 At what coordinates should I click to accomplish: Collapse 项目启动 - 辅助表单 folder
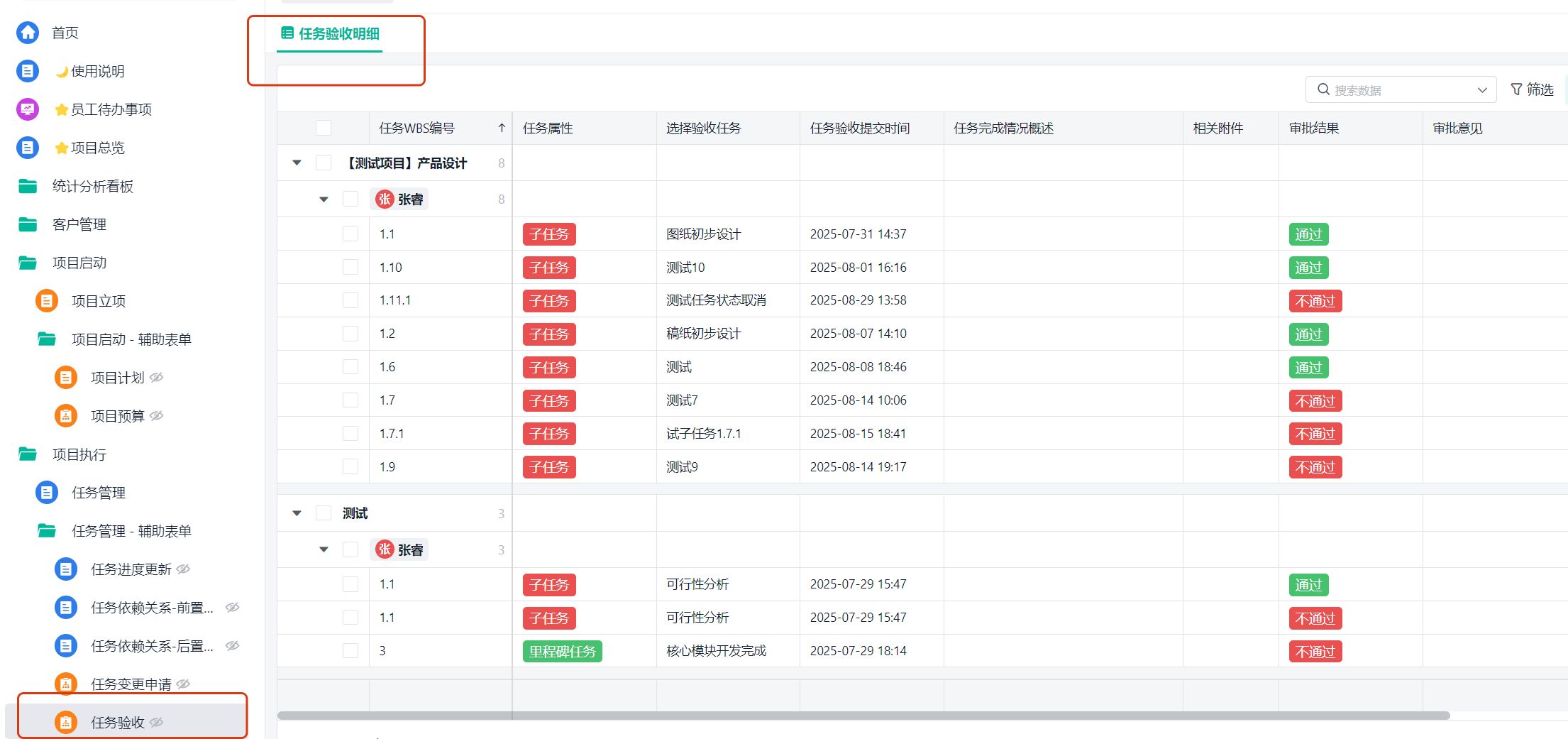(47, 339)
